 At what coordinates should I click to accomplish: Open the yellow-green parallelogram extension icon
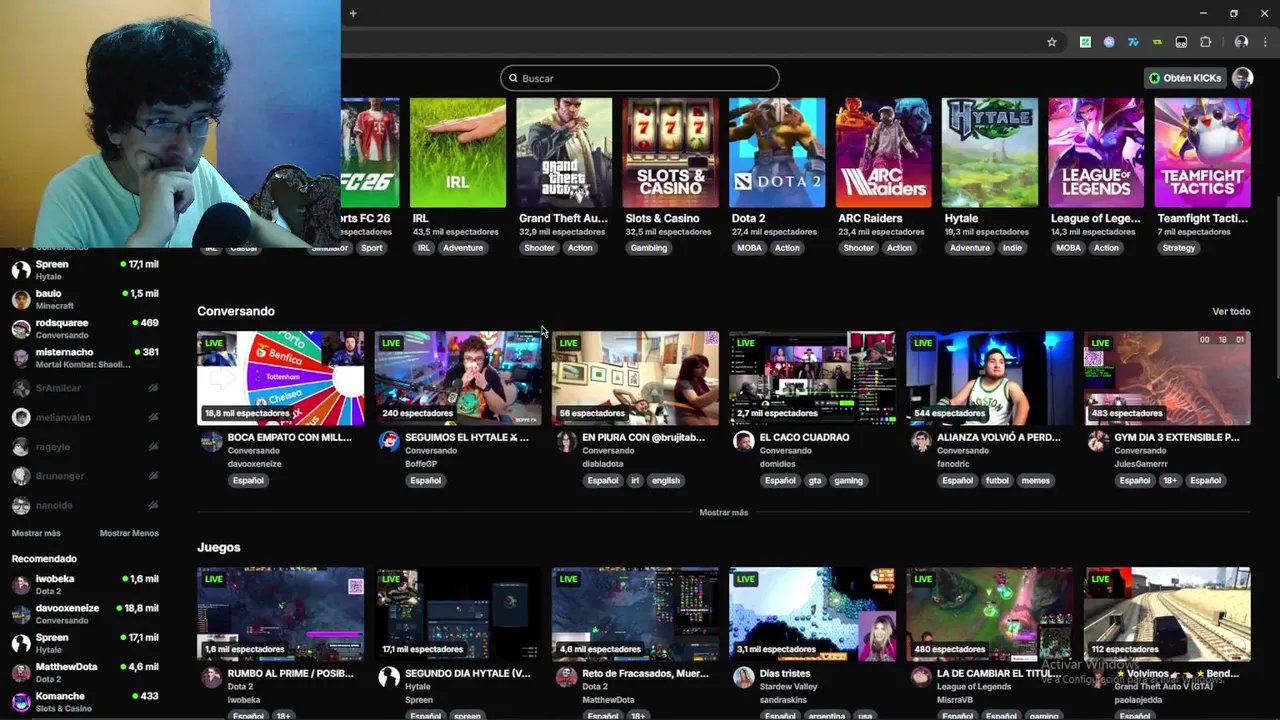1157,42
